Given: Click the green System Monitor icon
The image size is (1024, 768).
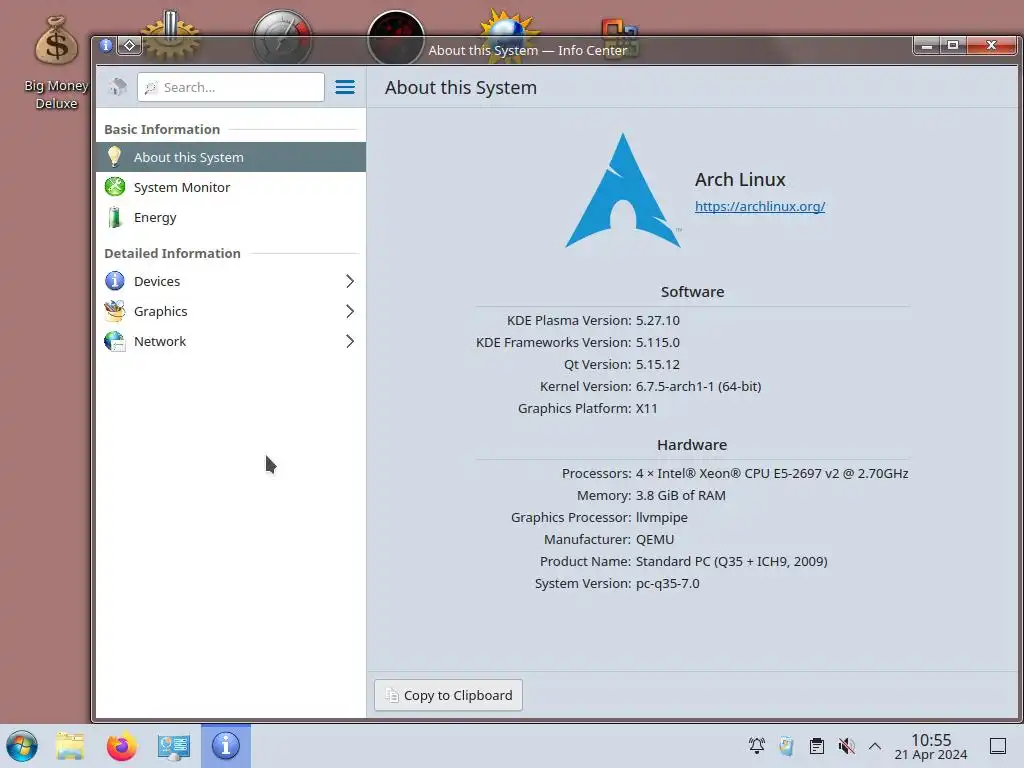Looking at the screenshot, I should 115,187.
